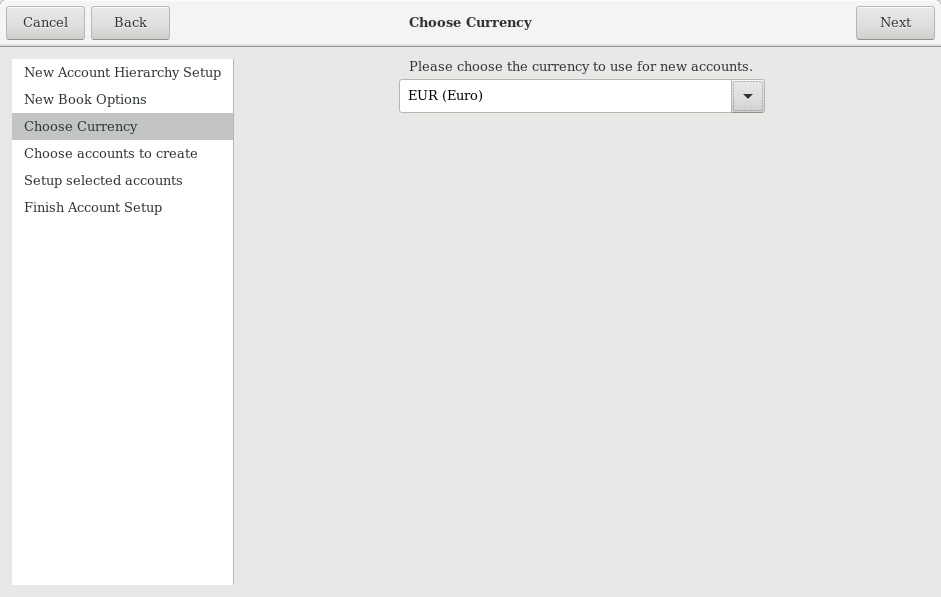
Task: Click blank sidebar area below Finish Account Setup
Action: 122,400
